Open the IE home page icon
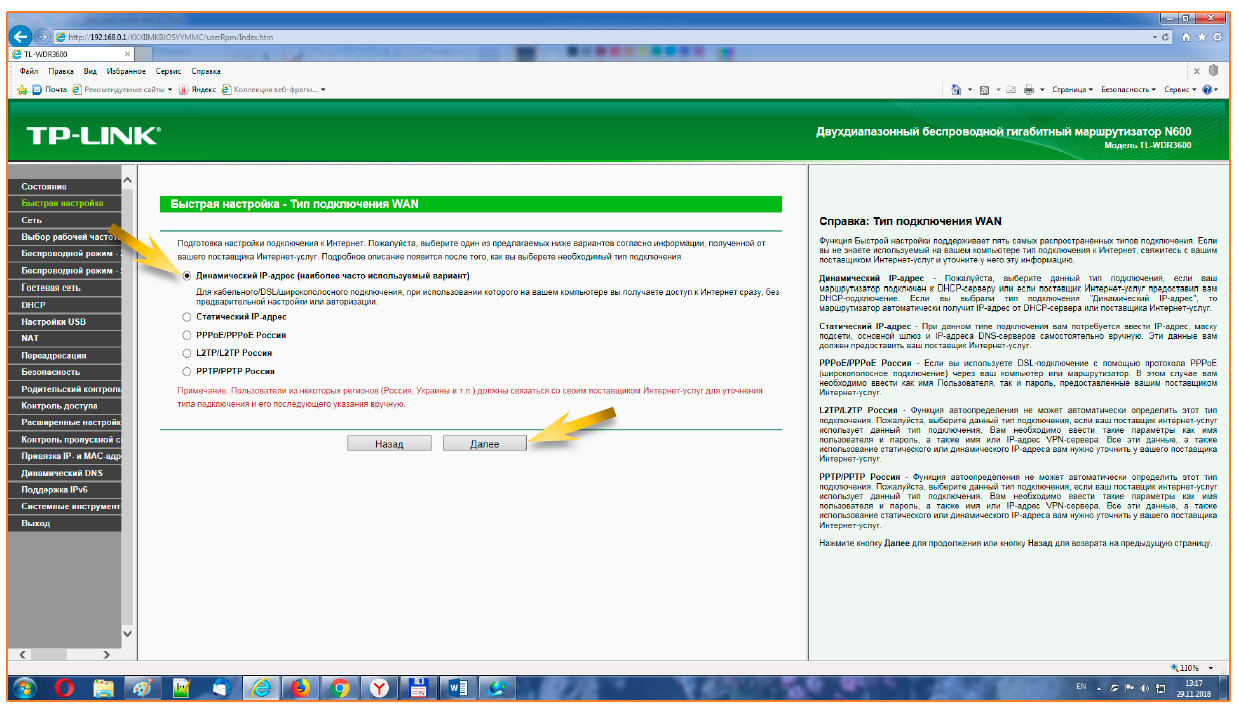This screenshot has width=1238, height=718. 1186,37
